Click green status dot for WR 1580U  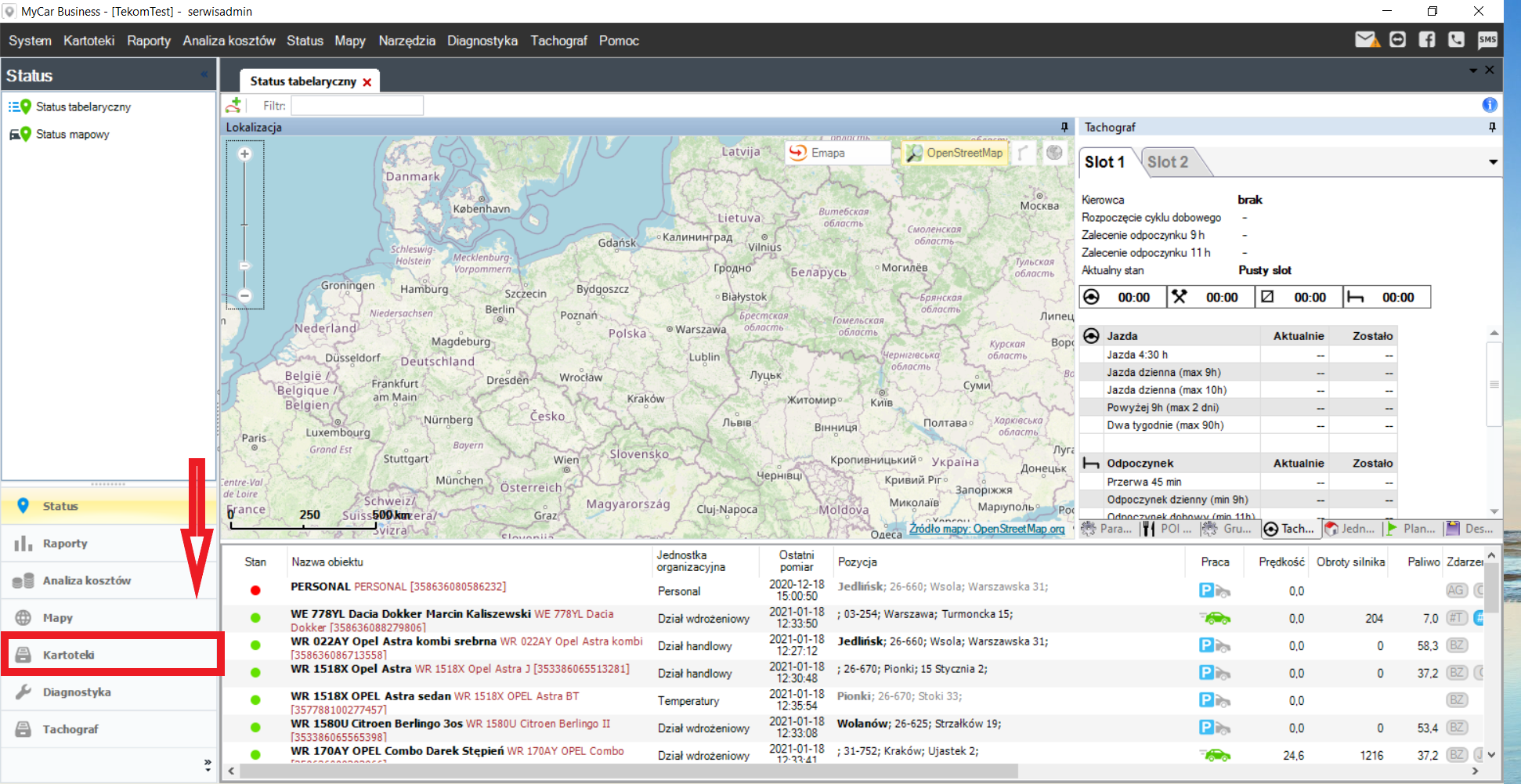point(255,728)
